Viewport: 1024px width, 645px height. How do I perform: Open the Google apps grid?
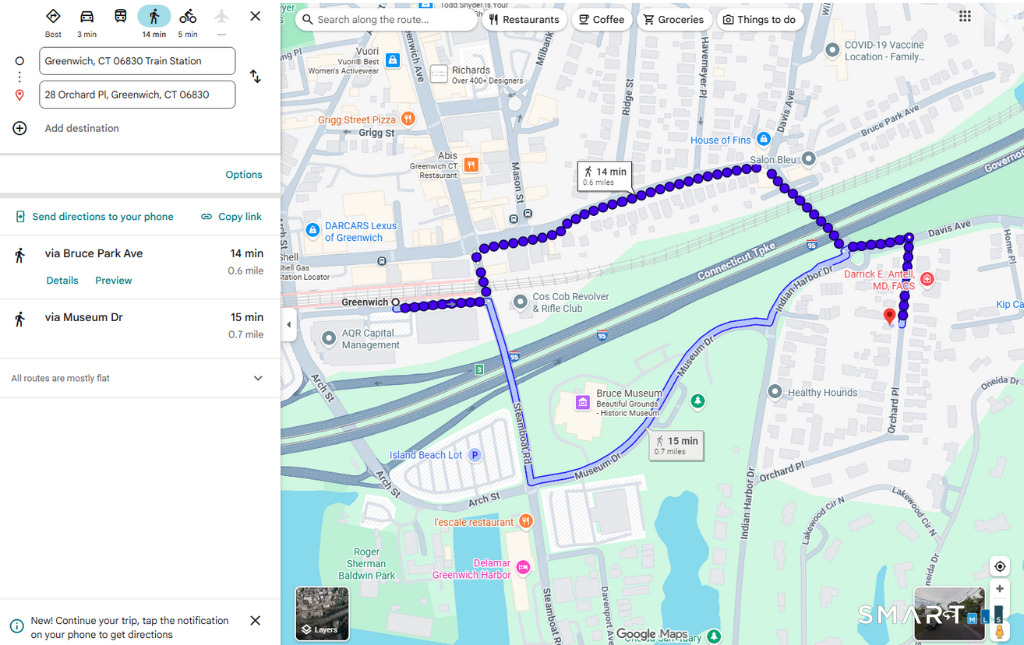[964, 16]
